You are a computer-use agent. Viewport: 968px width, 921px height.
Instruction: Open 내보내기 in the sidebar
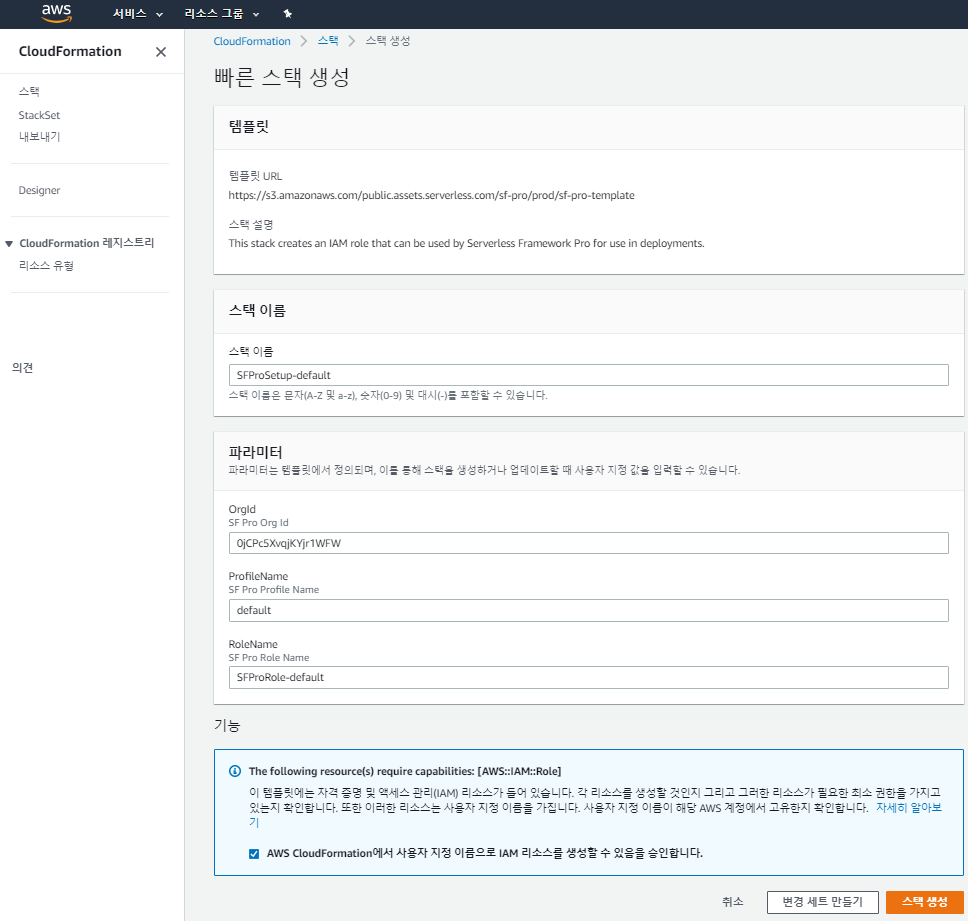[x=40, y=136]
